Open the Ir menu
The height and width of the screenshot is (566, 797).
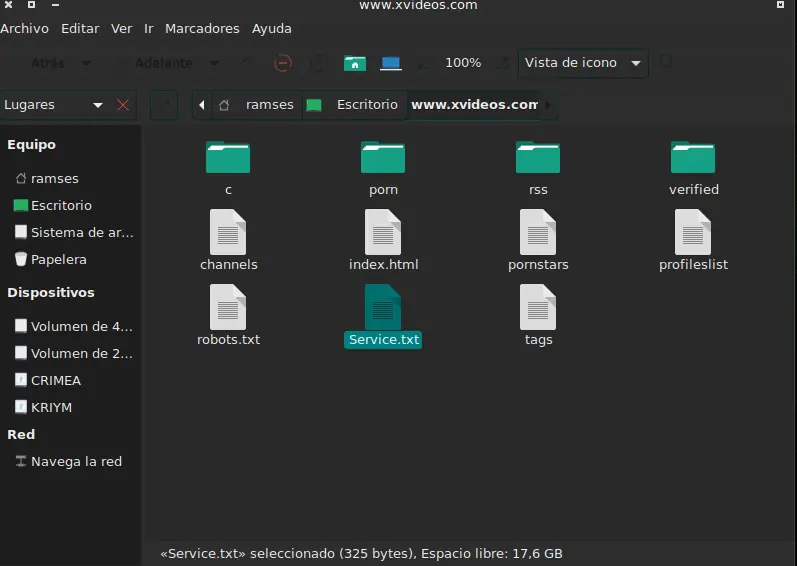point(148,28)
